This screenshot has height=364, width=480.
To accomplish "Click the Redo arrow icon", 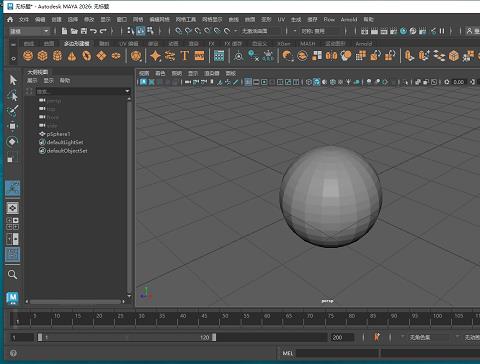I will tap(103, 31).
